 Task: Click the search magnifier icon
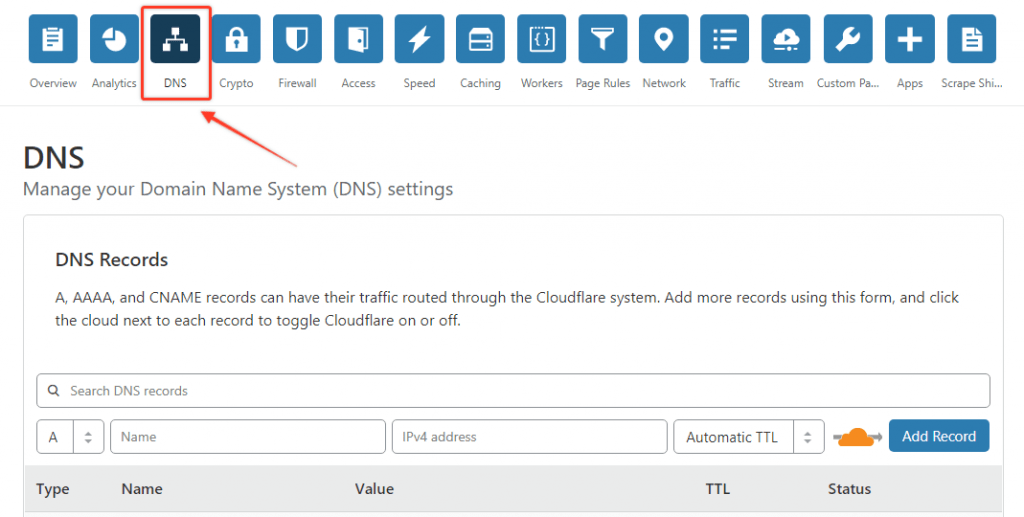click(54, 390)
